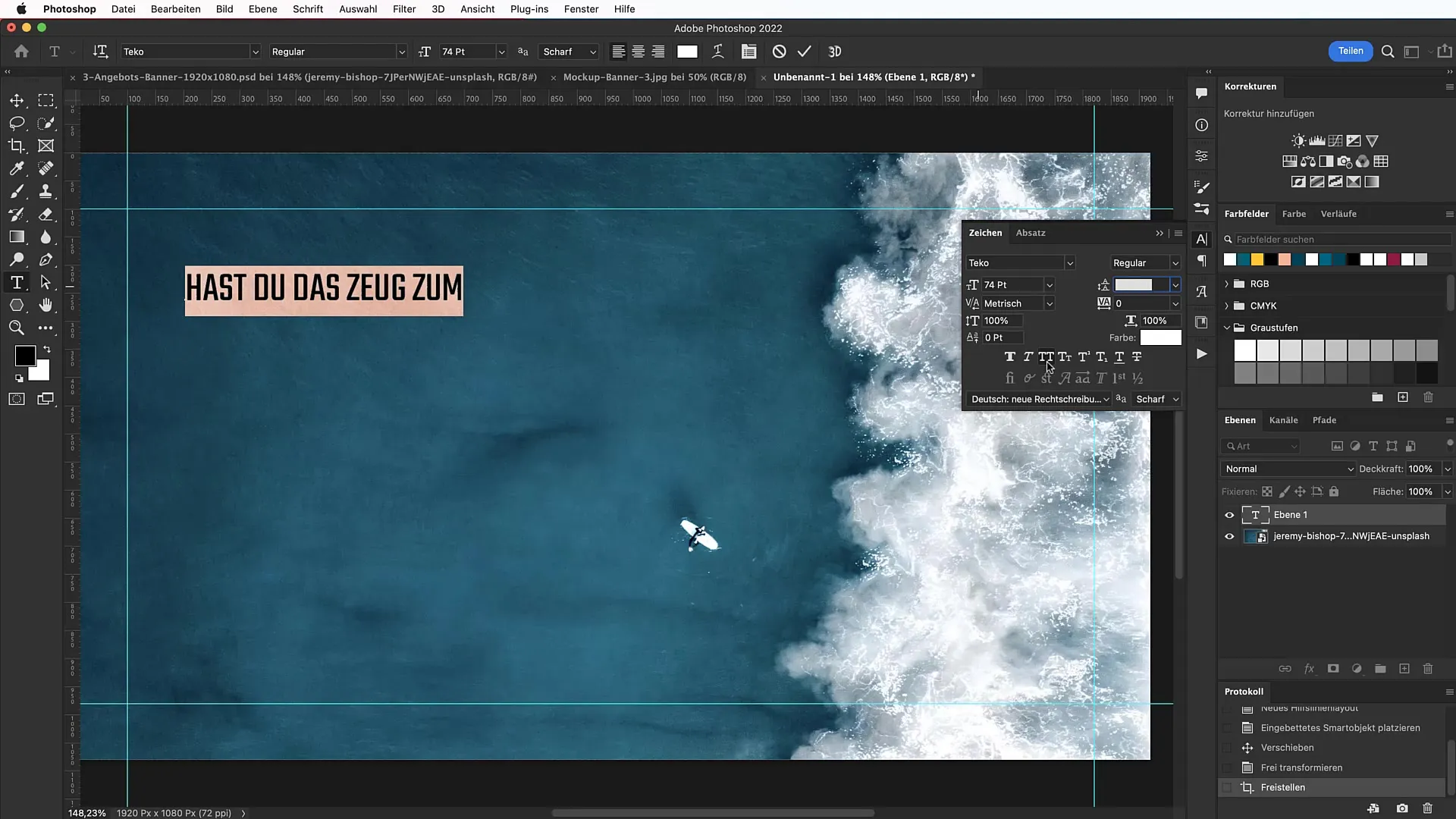
Task: Select the Move tool
Action: pos(16,100)
